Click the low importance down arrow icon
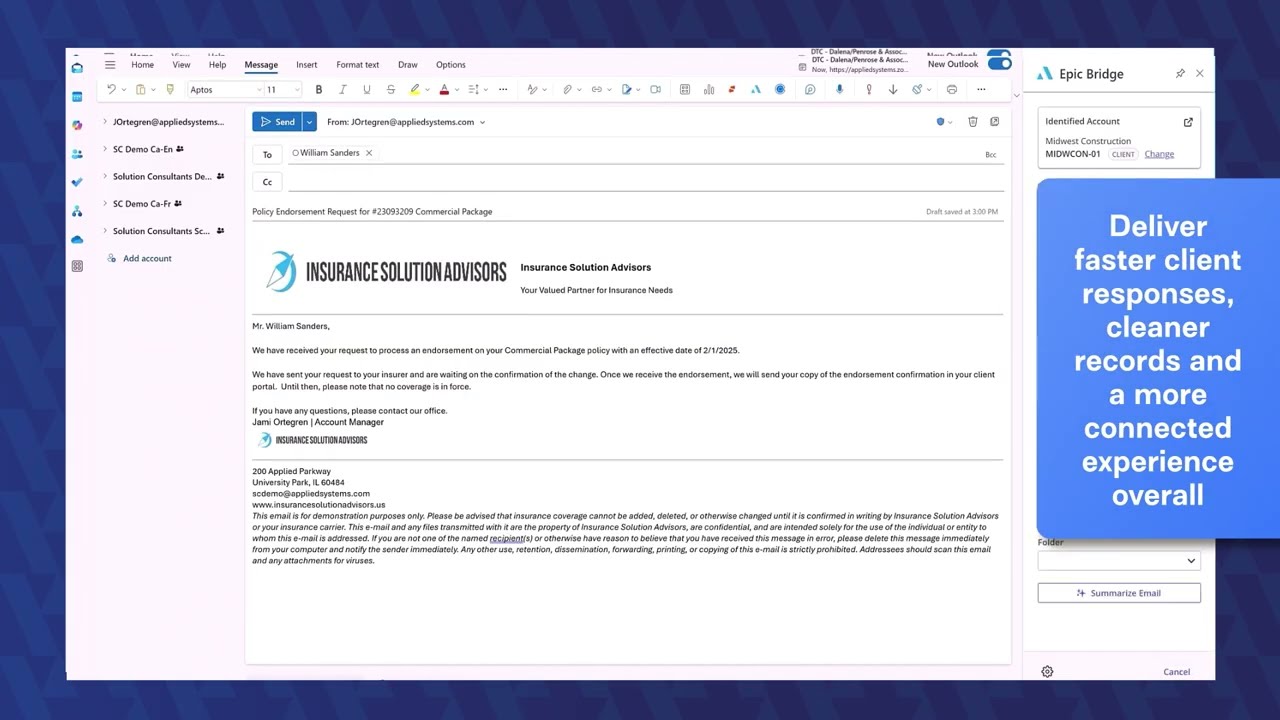 click(892, 90)
